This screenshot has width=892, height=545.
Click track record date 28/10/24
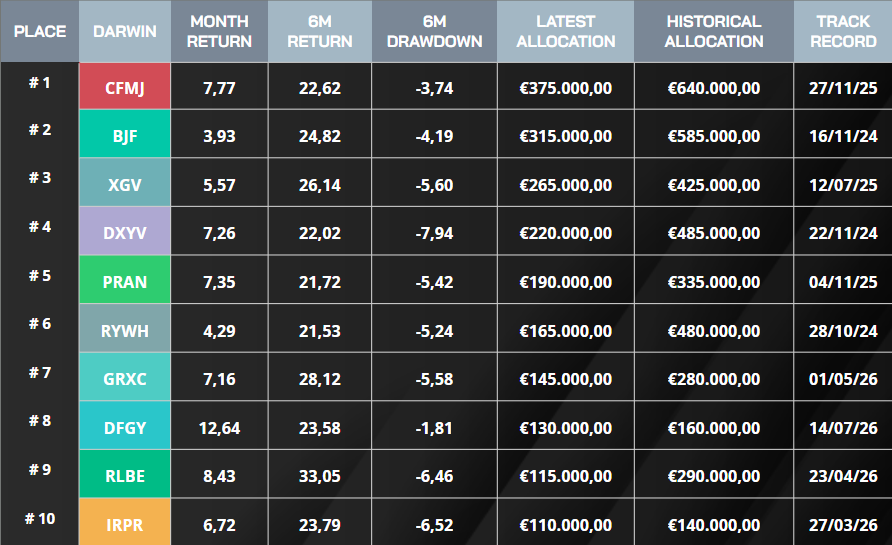pos(843,331)
